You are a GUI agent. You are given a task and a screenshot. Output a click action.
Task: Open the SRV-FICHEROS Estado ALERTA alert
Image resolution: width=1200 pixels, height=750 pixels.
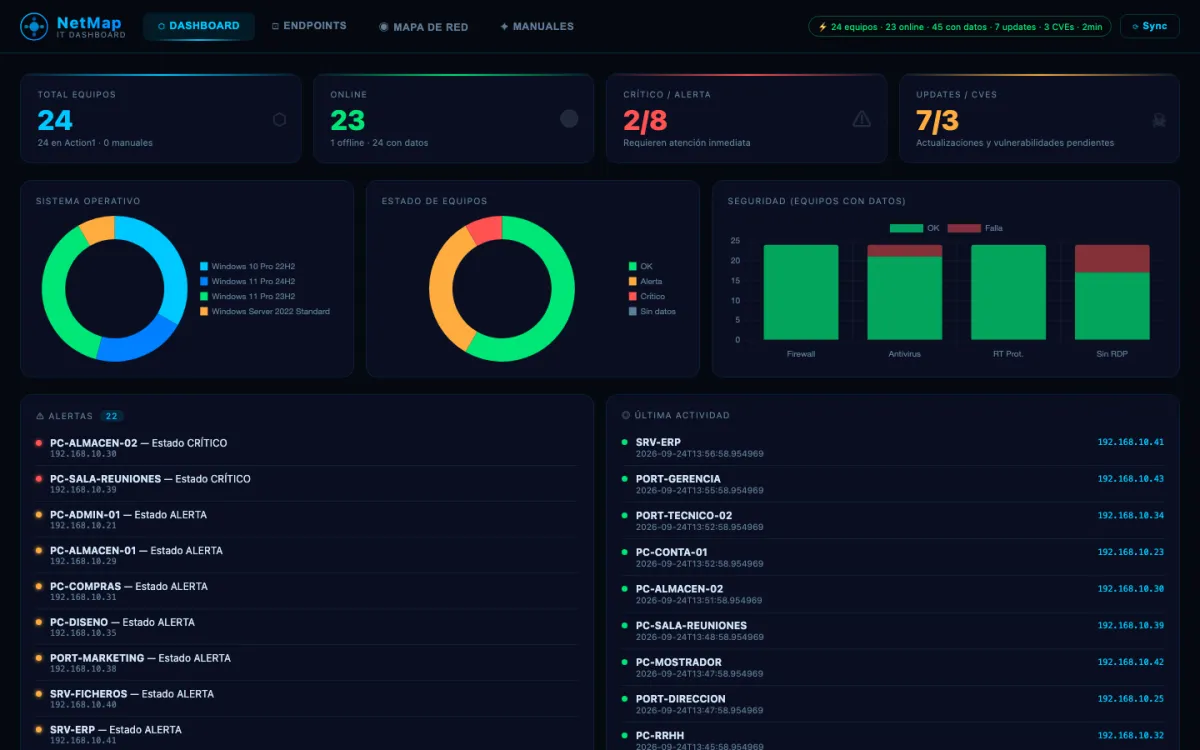pos(306,699)
